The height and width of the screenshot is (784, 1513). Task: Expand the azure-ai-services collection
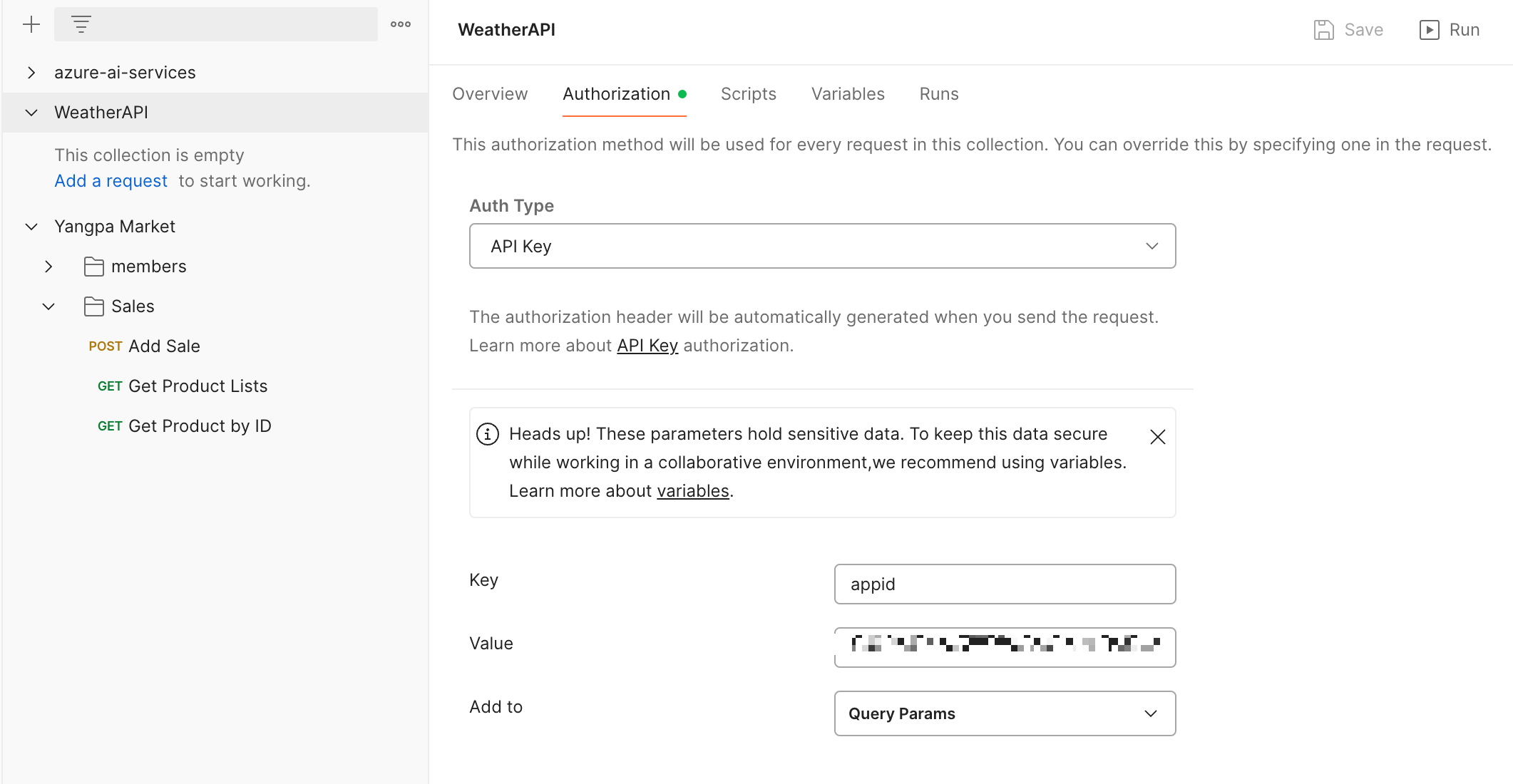click(31, 73)
